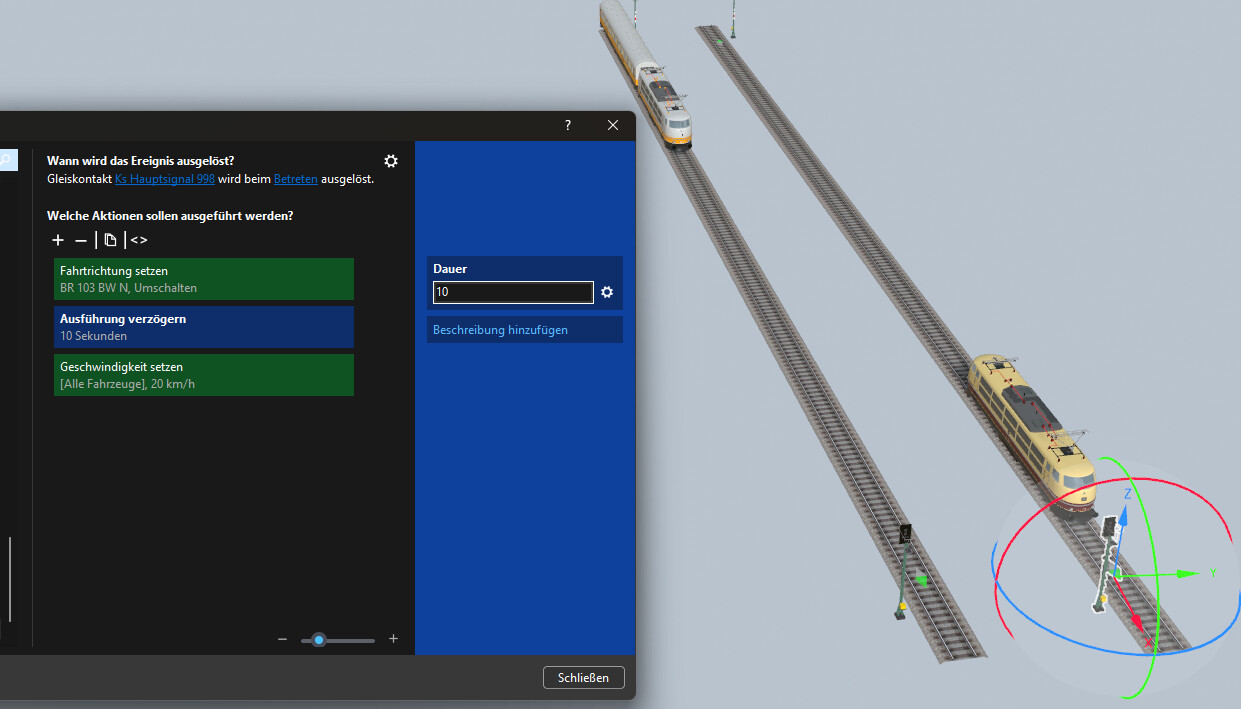Open trigger settings gear icon
Image resolution: width=1241 pixels, height=709 pixels.
tap(391, 161)
